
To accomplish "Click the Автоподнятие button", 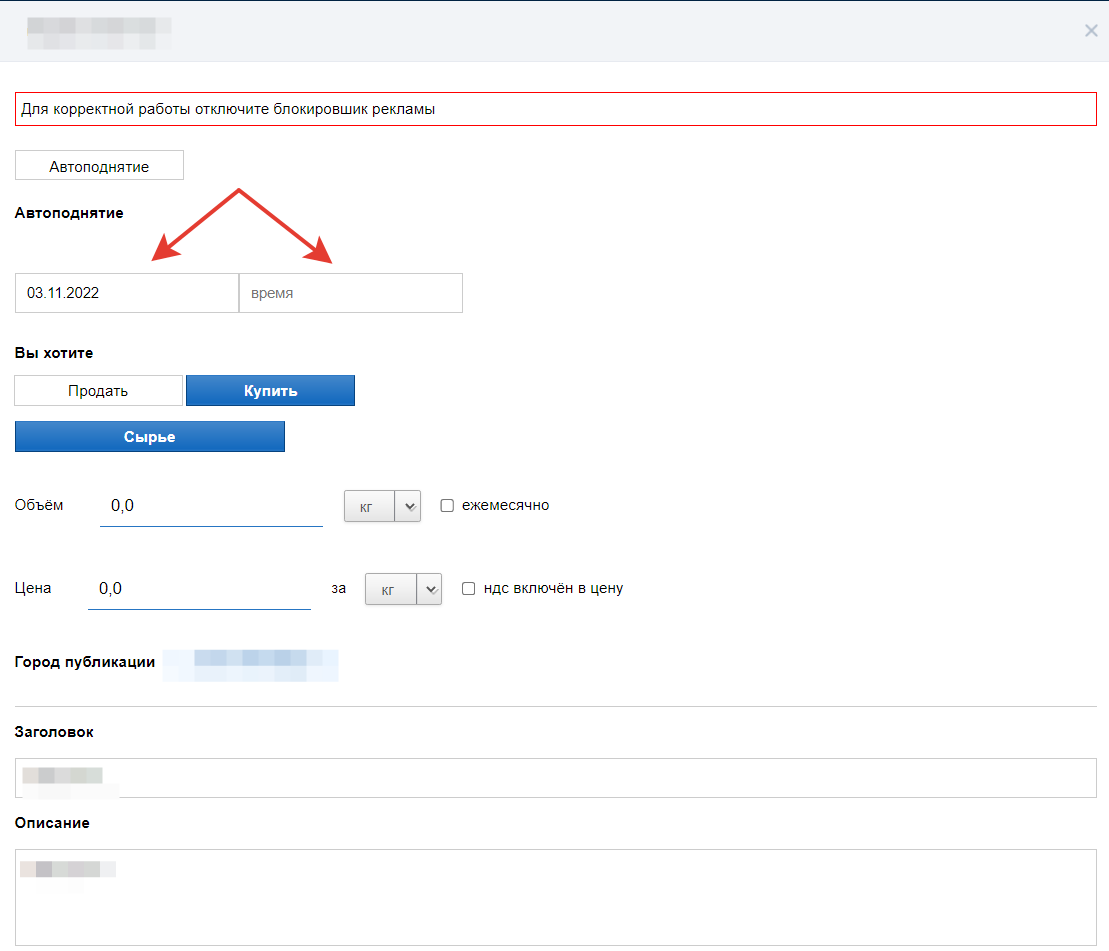I will (x=99, y=165).
